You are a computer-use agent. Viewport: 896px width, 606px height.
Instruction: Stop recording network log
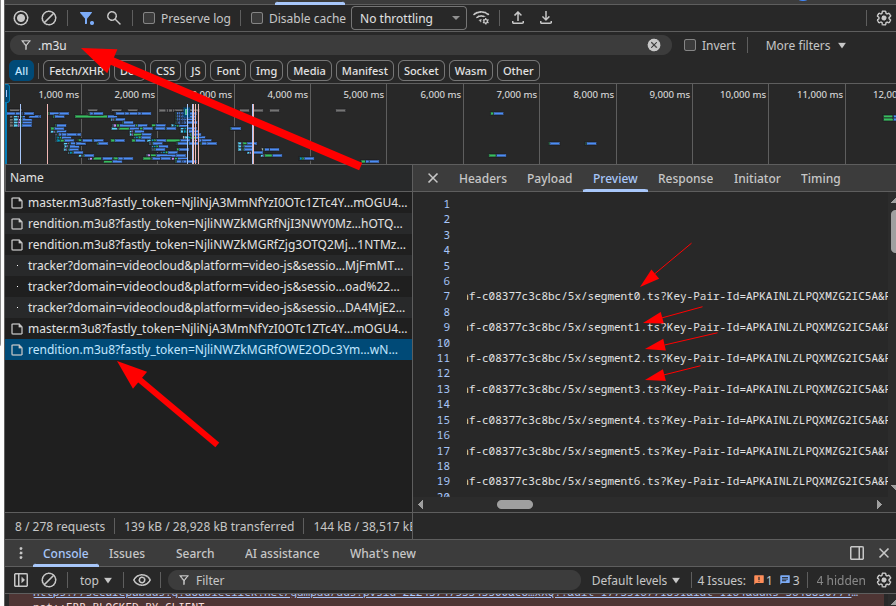[21, 18]
